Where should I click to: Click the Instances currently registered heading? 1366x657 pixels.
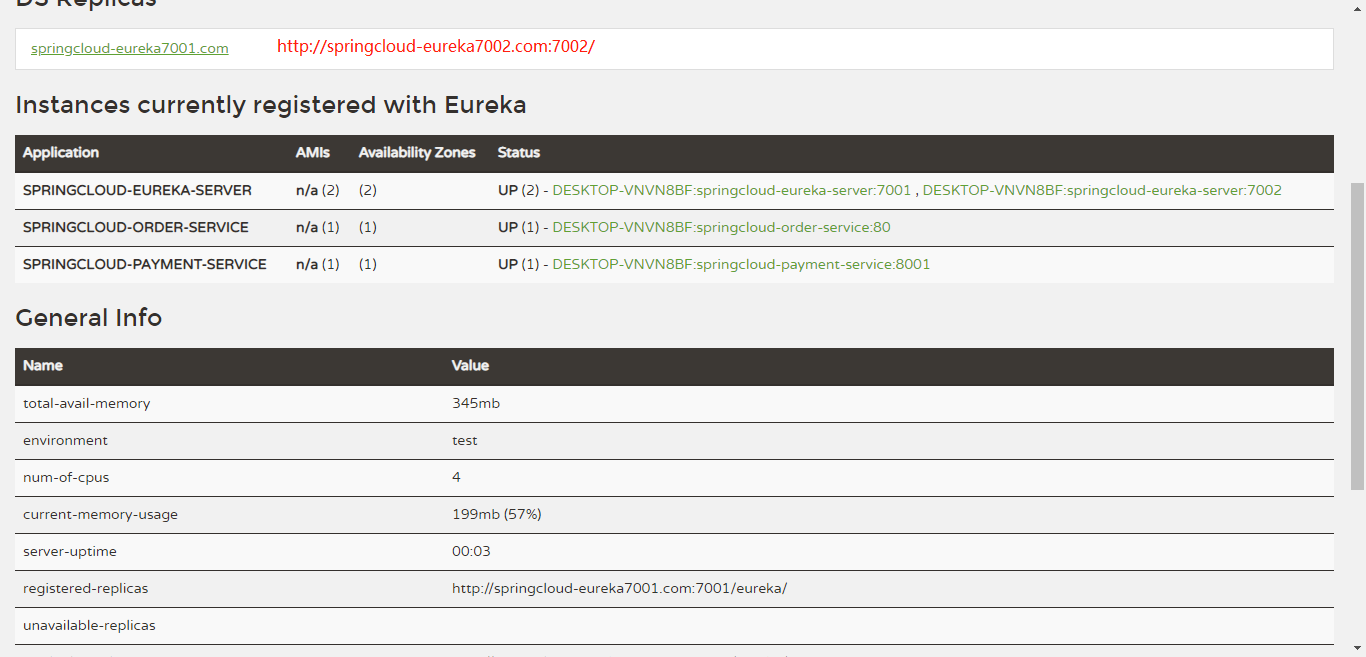pos(268,105)
